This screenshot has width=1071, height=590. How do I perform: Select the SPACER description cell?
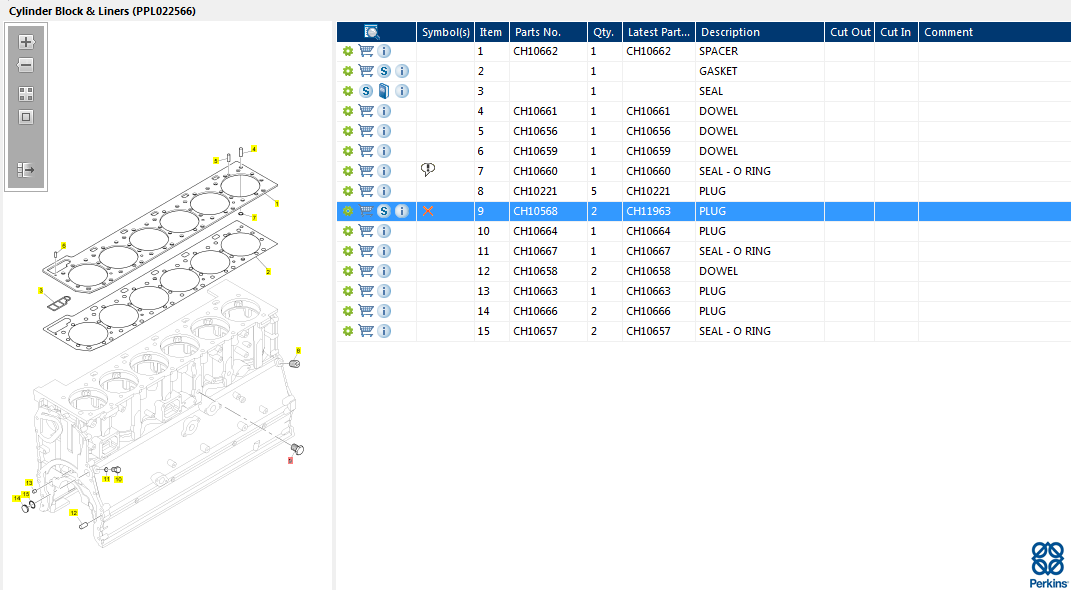(x=719, y=51)
